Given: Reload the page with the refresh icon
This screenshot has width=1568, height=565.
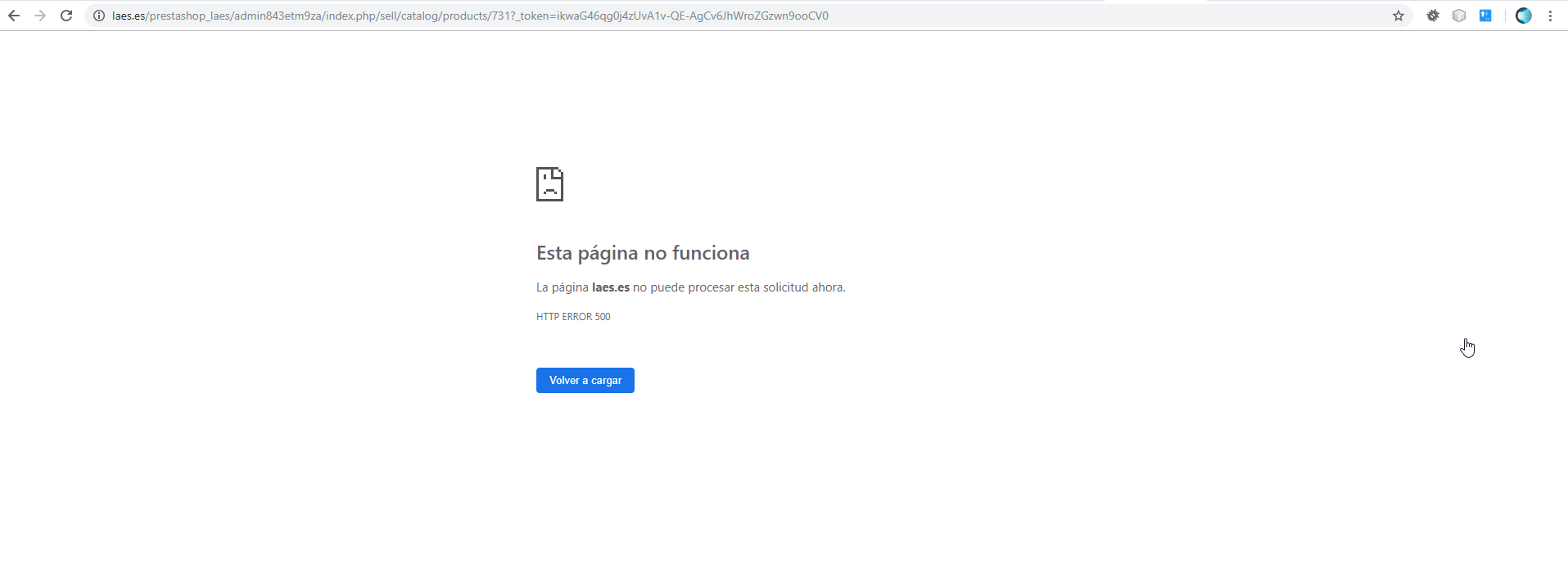Looking at the screenshot, I should click(66, 16).
